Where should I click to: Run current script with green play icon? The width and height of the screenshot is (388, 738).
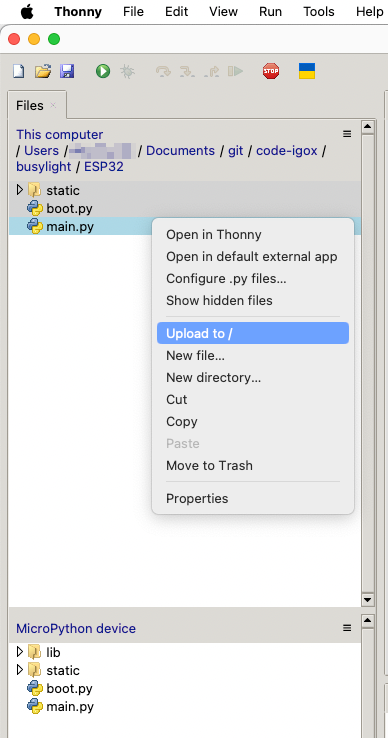pos(103,71)
